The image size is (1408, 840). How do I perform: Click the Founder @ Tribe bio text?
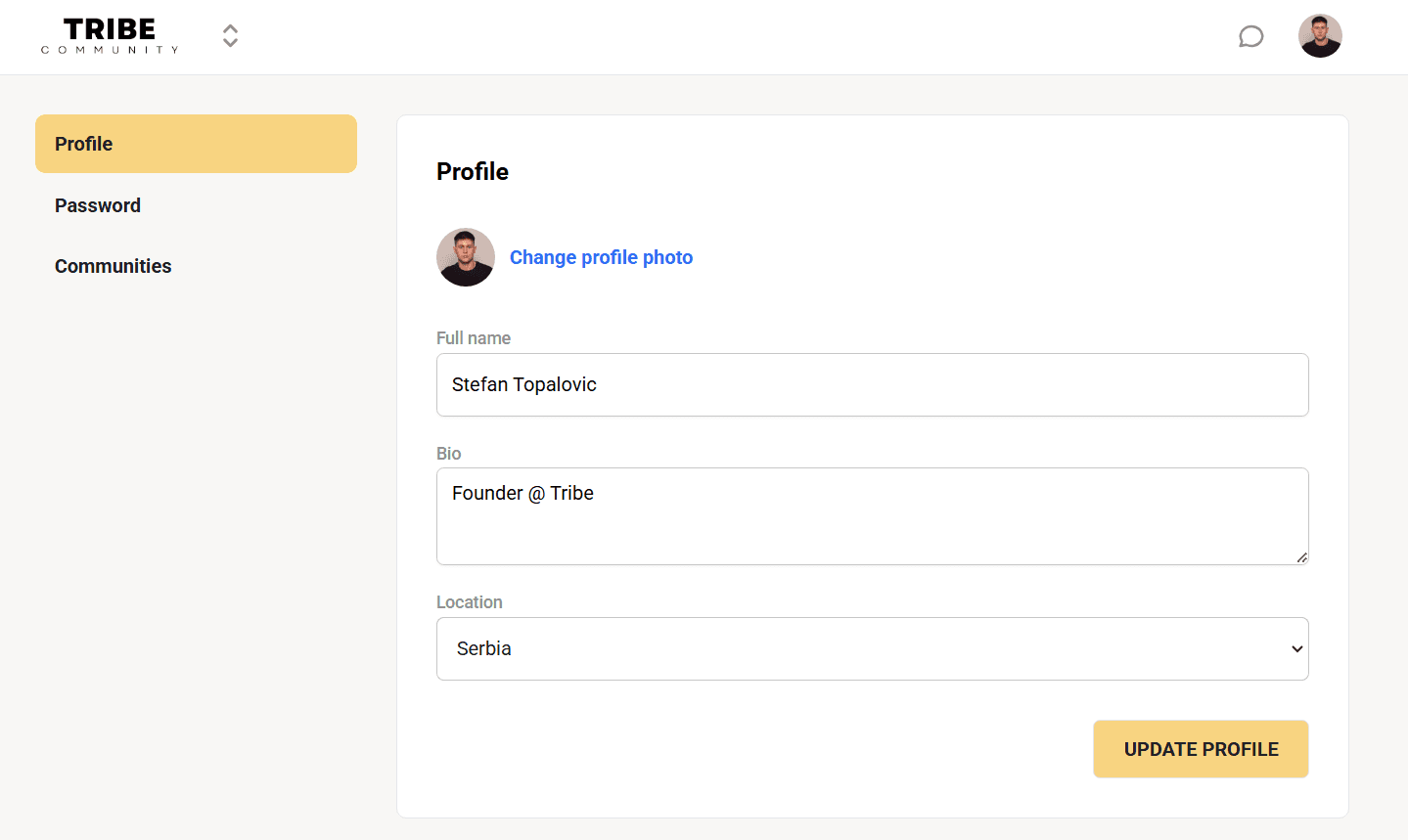tap(522, 494)
